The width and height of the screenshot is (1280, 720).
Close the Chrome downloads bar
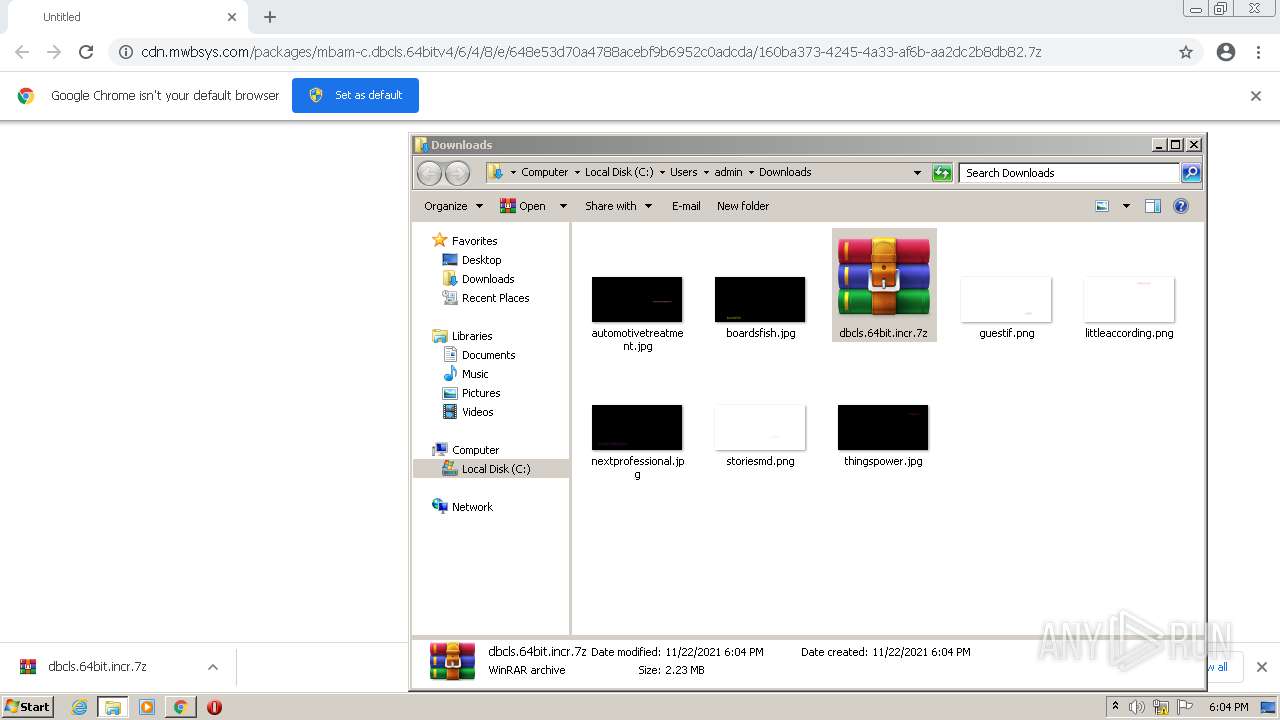(1261, 667)
